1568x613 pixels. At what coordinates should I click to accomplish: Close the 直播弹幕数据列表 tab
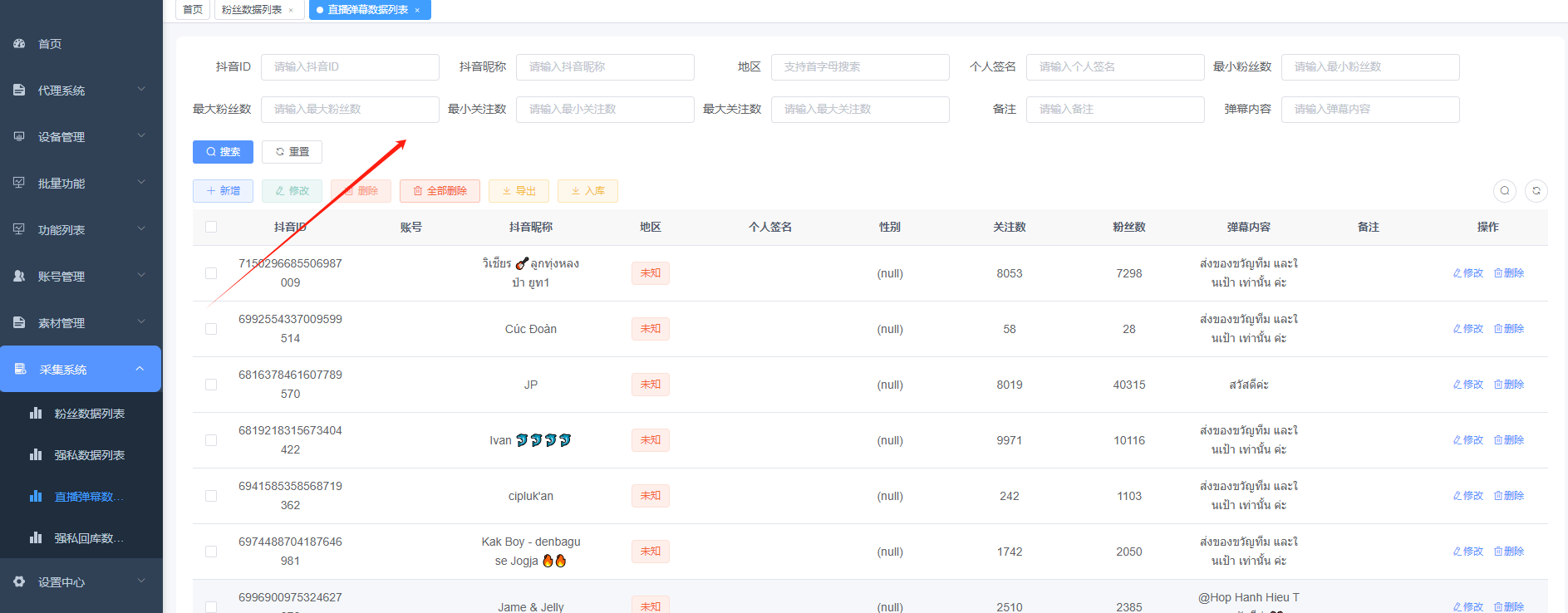click(x=417, y=10)
